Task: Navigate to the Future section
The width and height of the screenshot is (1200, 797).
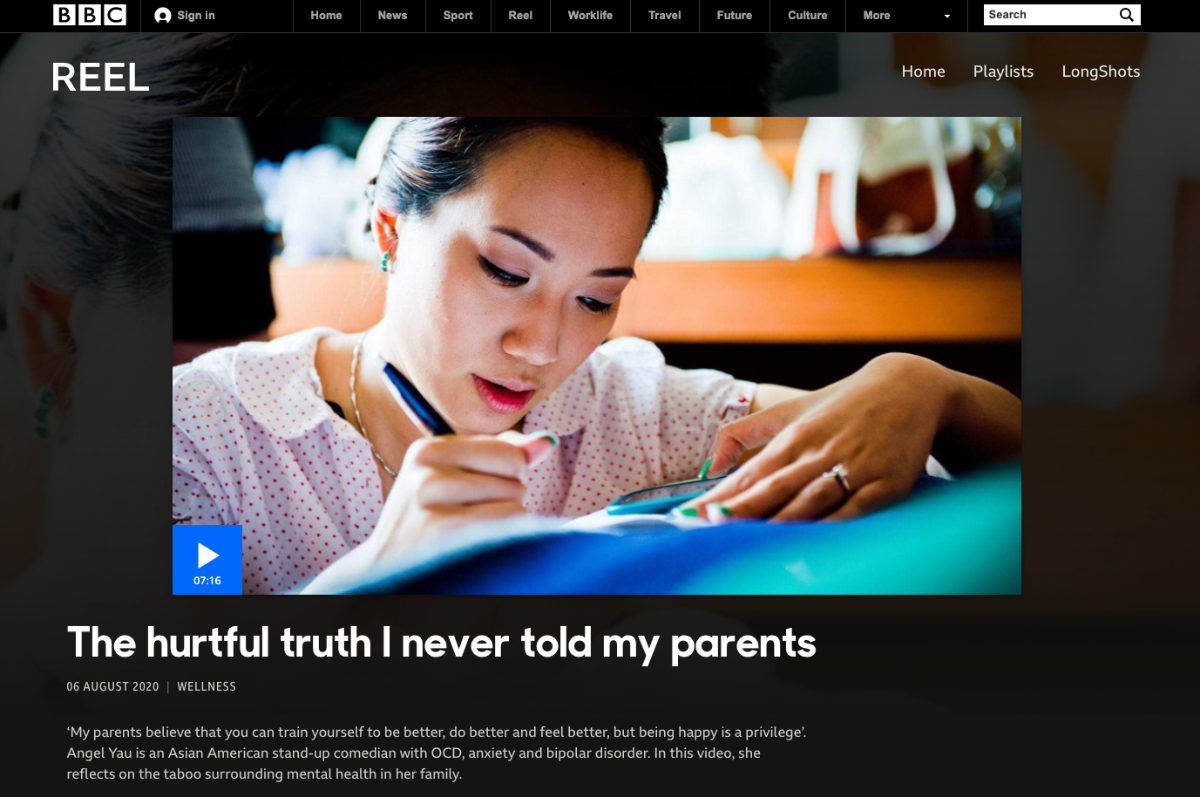Action: 734,15
